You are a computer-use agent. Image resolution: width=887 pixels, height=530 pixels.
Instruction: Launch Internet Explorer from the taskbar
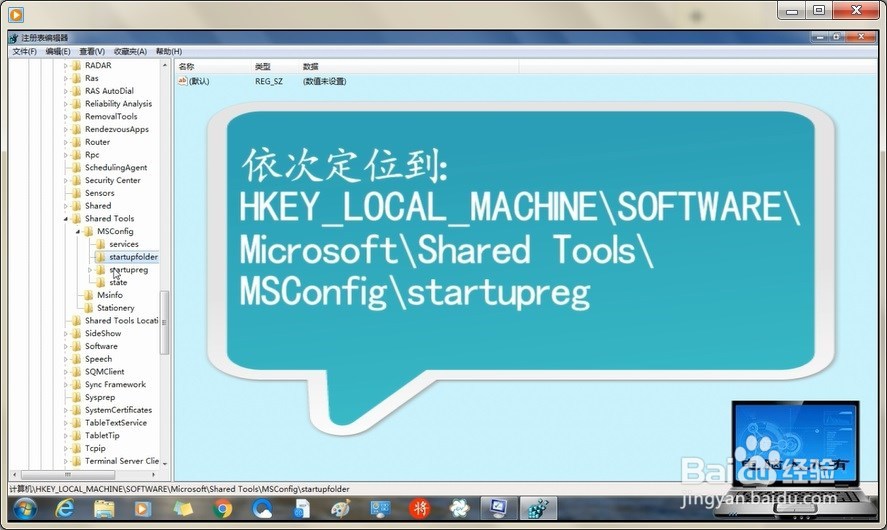[64, 509]
